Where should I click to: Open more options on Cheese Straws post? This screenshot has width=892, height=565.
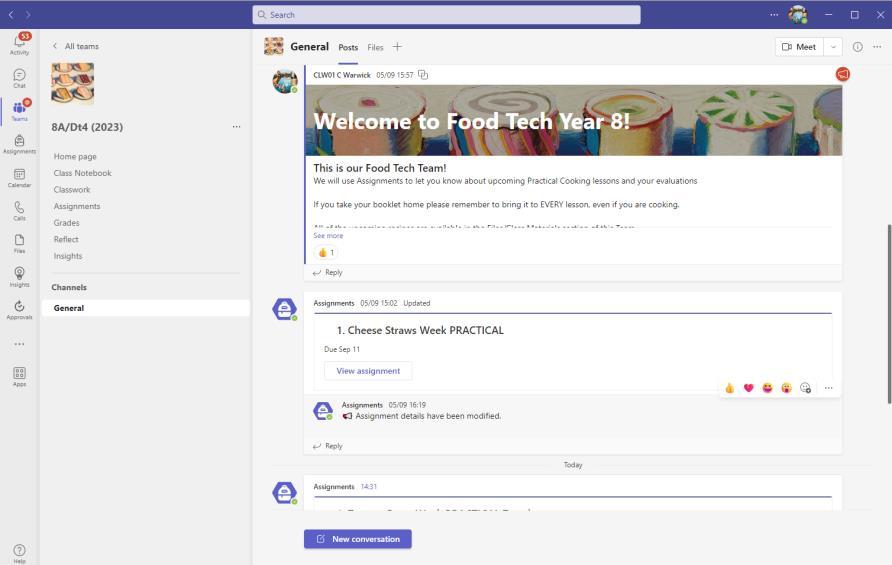828,388
